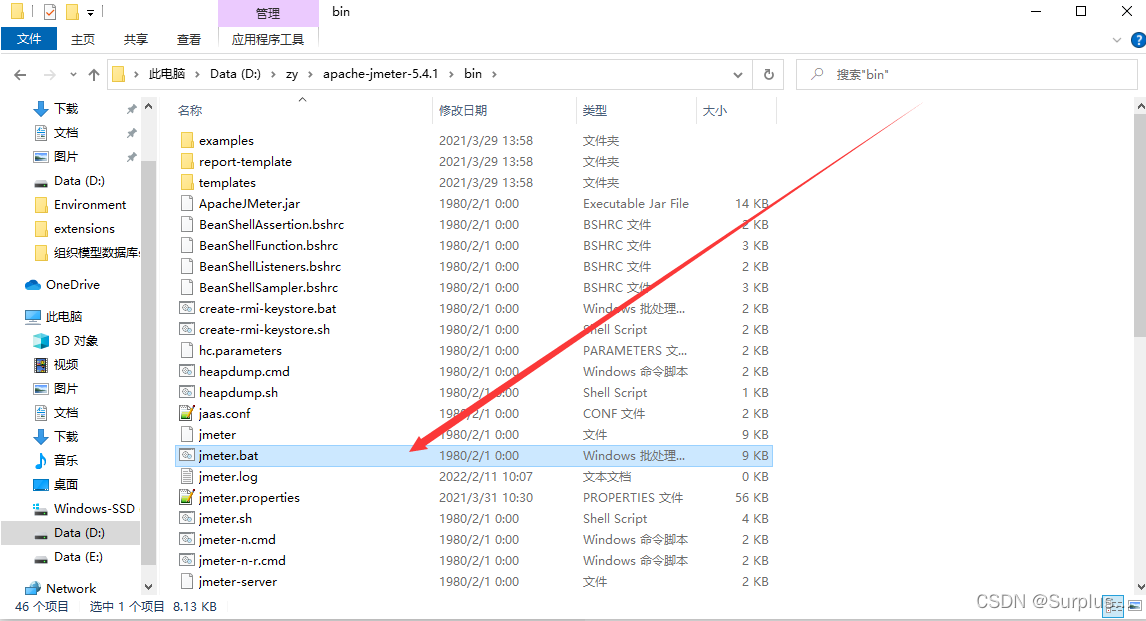Switch to the 主页 ribbon tab
Screen dimensions: 1146x621
point(83,39)
